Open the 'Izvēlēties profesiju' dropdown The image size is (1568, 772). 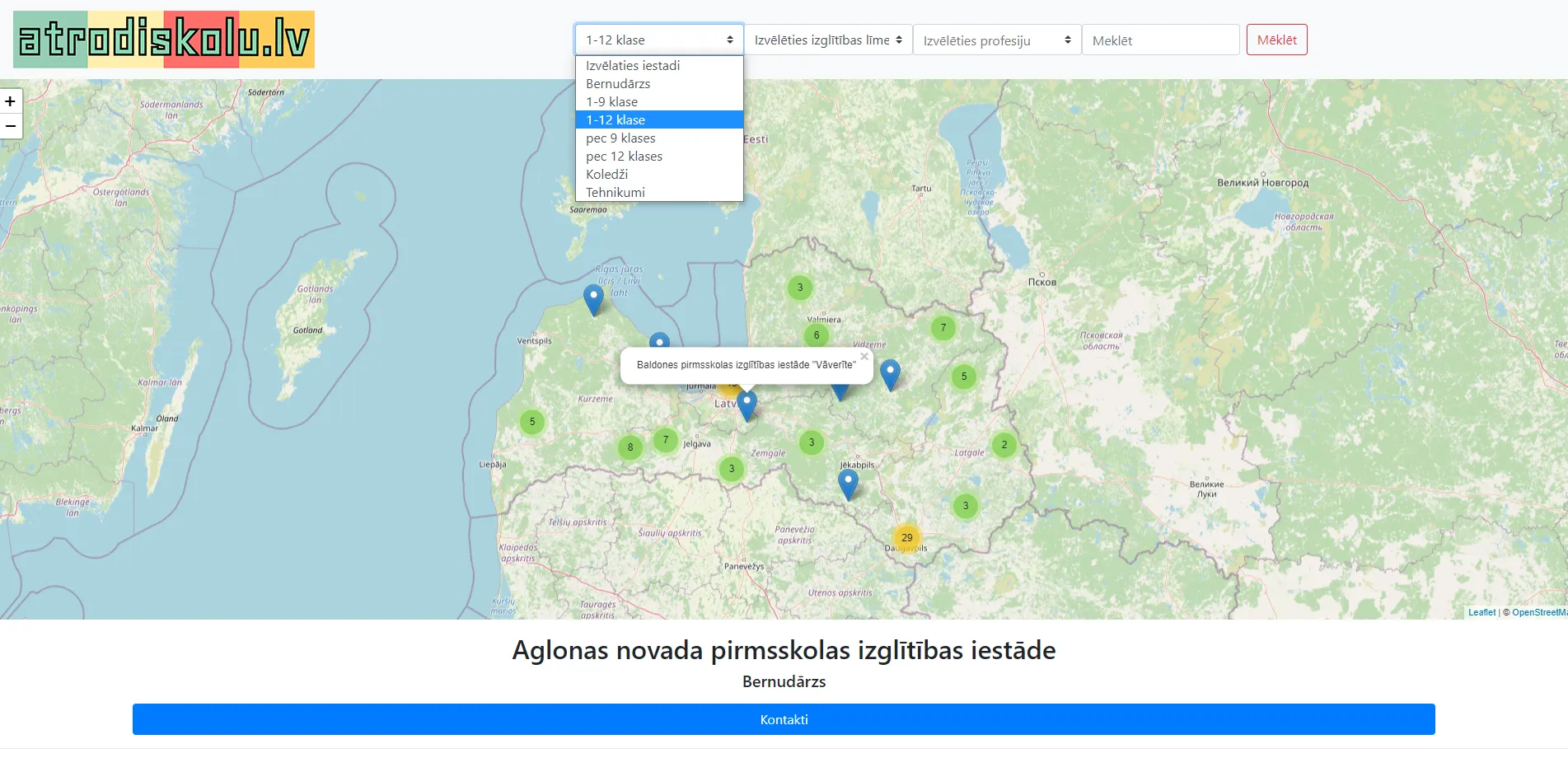tap(996, 39)
